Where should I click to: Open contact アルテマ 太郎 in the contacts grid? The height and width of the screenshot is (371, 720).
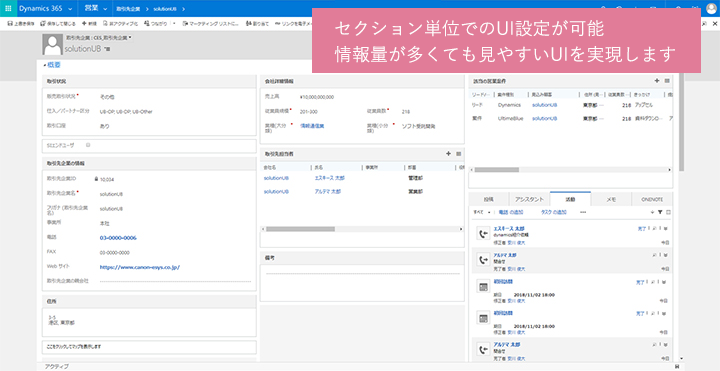[327, 191]
